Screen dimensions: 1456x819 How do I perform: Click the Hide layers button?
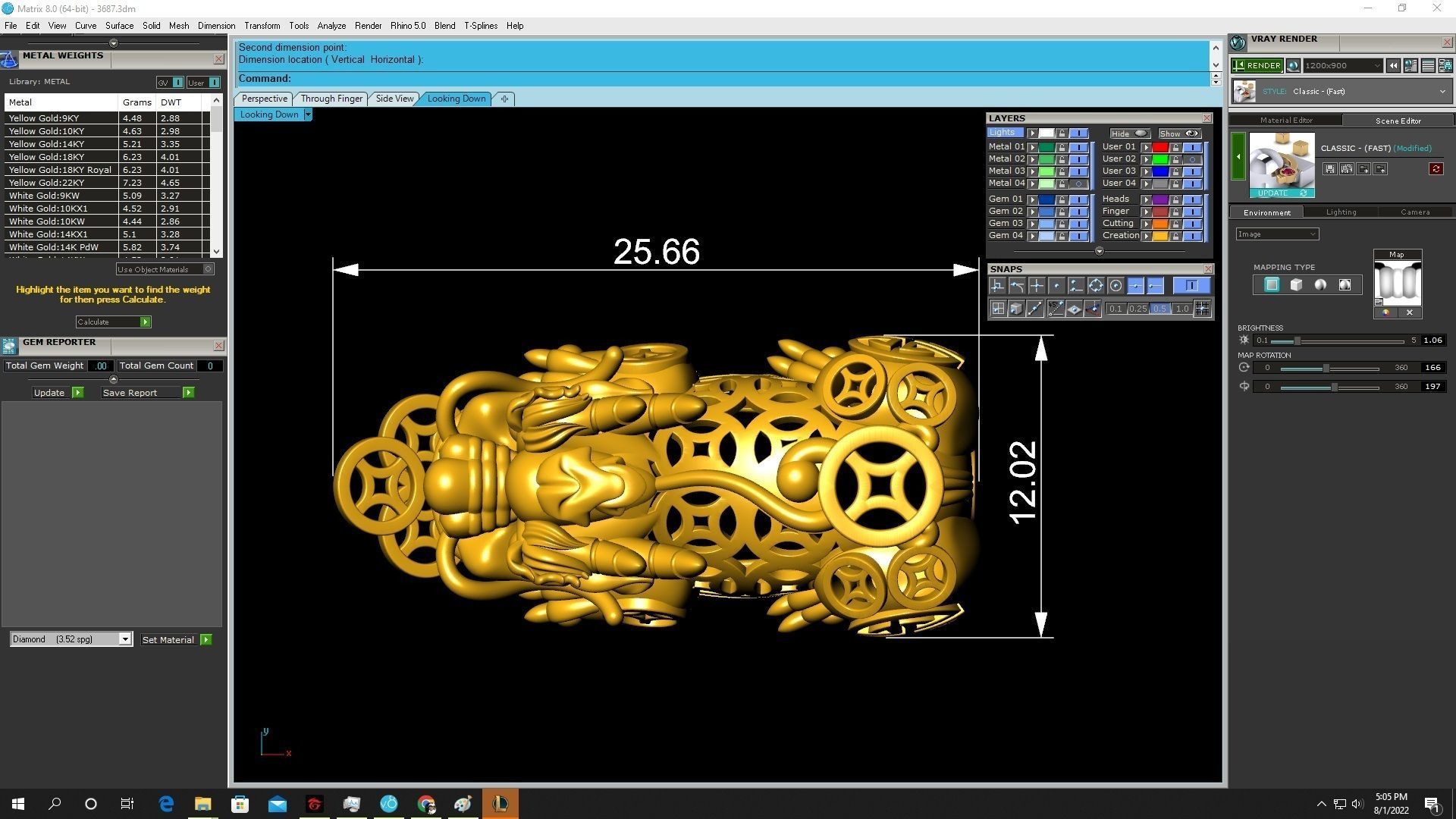coord(1130,133)
